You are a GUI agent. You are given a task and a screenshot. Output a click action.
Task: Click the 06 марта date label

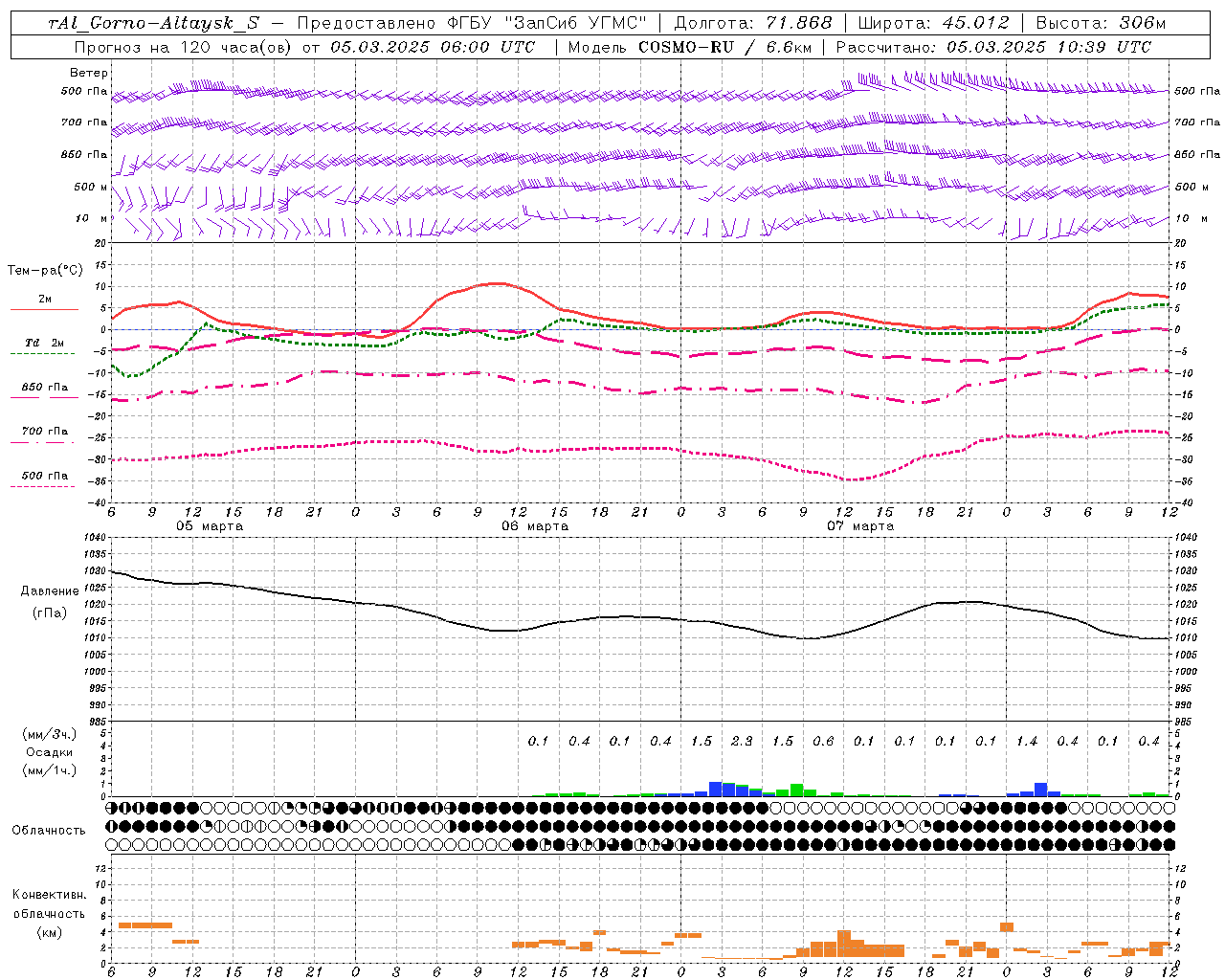point(535,526)
